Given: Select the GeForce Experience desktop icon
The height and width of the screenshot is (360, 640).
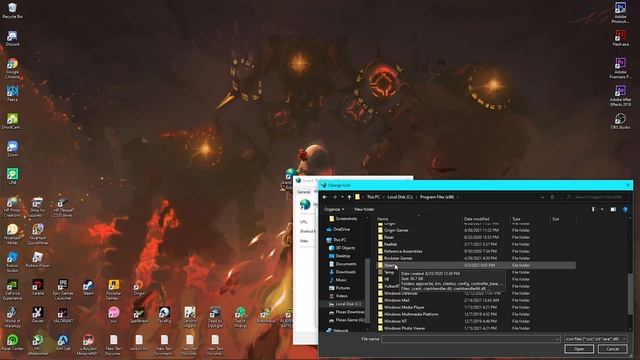Looking at the screenshot, I should (x=12, y=289).
